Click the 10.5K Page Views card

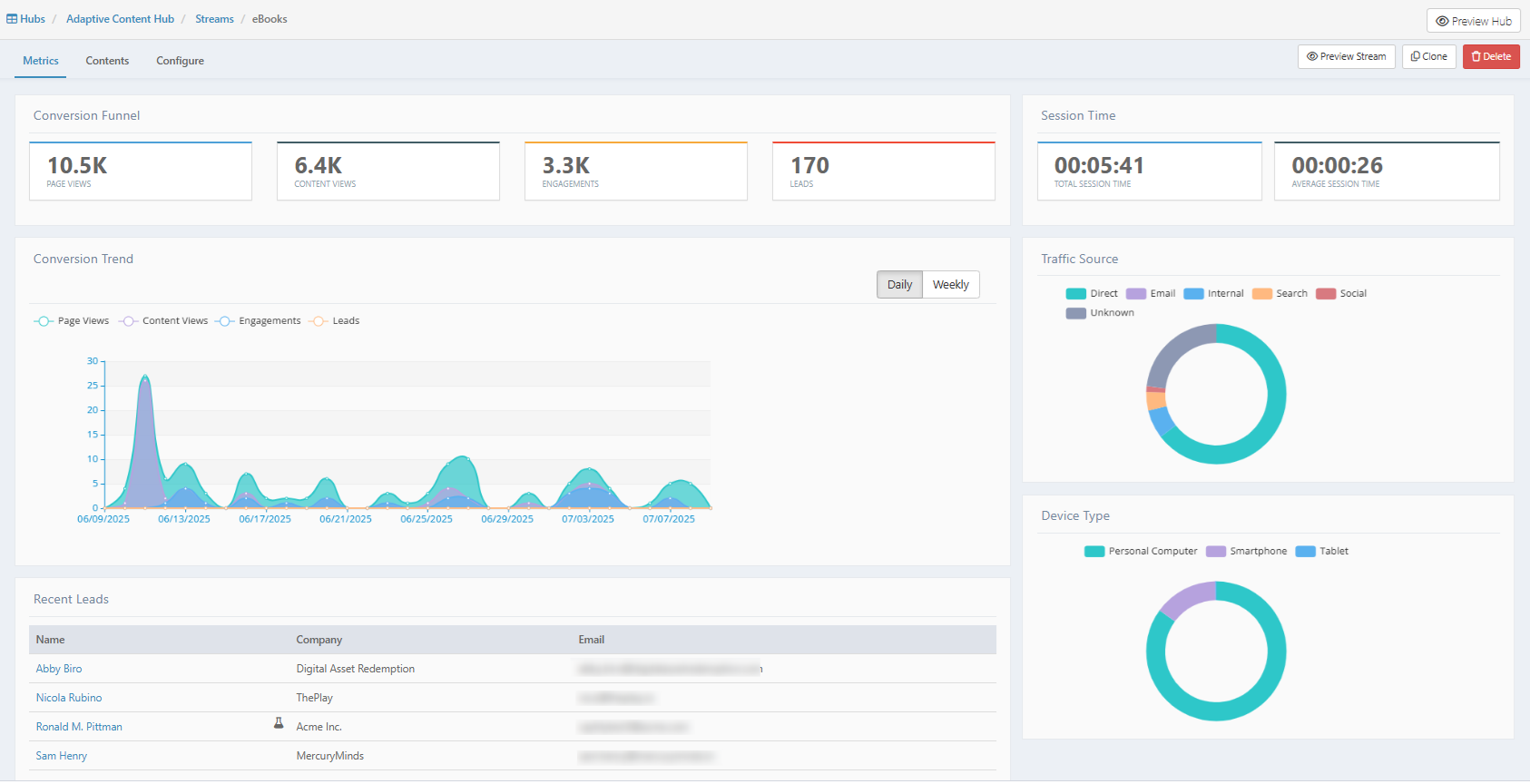tap(141, 171)
